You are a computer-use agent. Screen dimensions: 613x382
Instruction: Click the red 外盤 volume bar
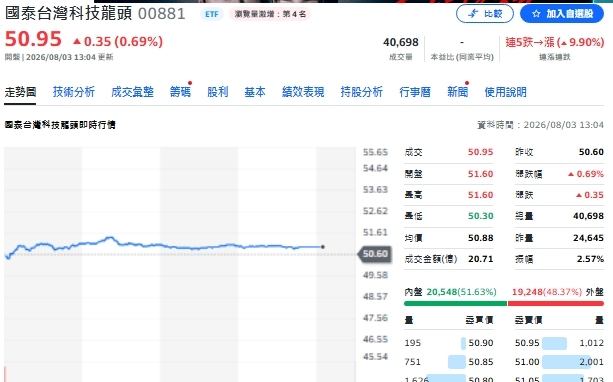coord(556,303)
